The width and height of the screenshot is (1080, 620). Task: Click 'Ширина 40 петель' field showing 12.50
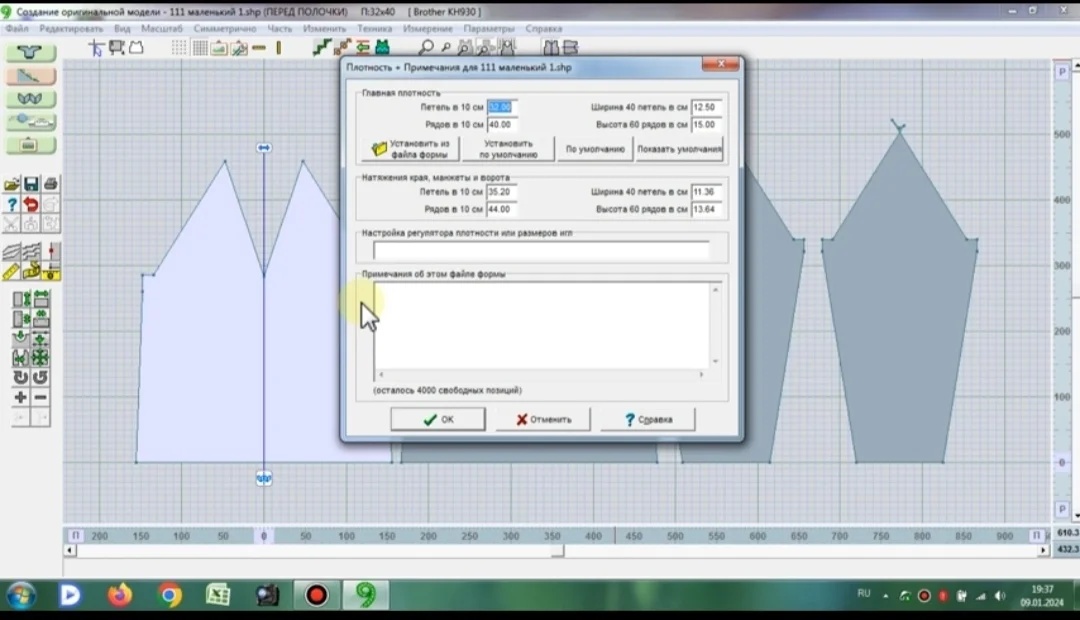click(x=707, y=107)
